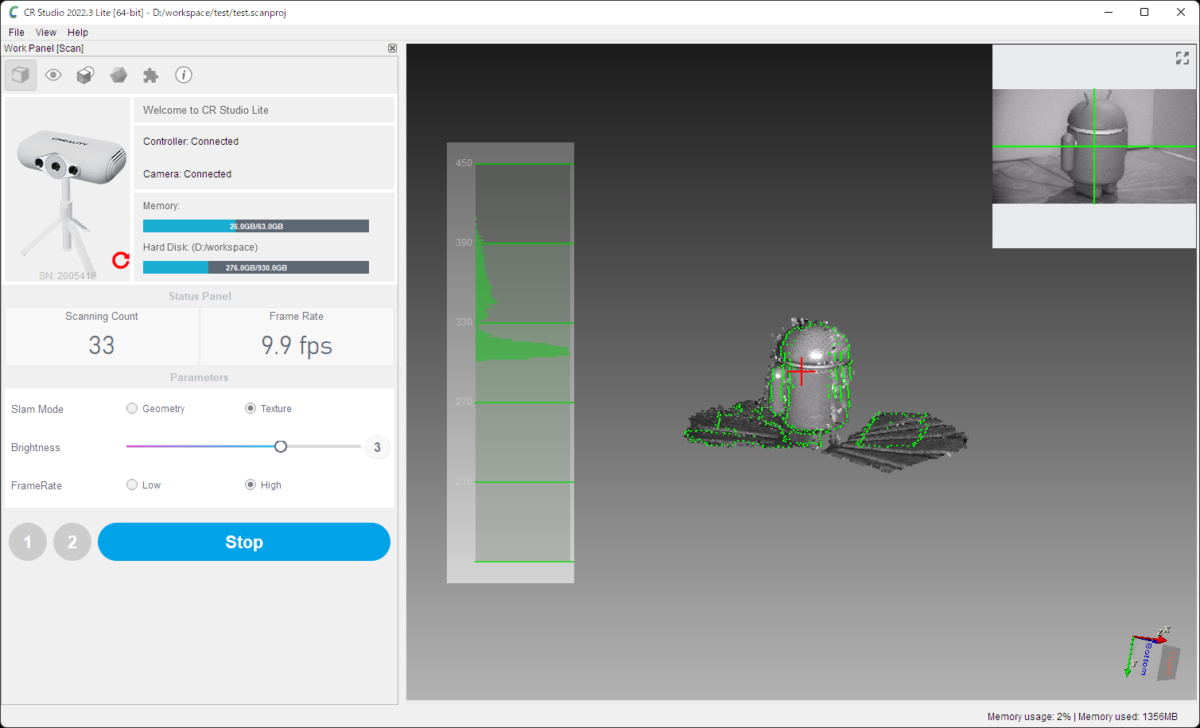Click the round button labeled 2

pos(72,542)
